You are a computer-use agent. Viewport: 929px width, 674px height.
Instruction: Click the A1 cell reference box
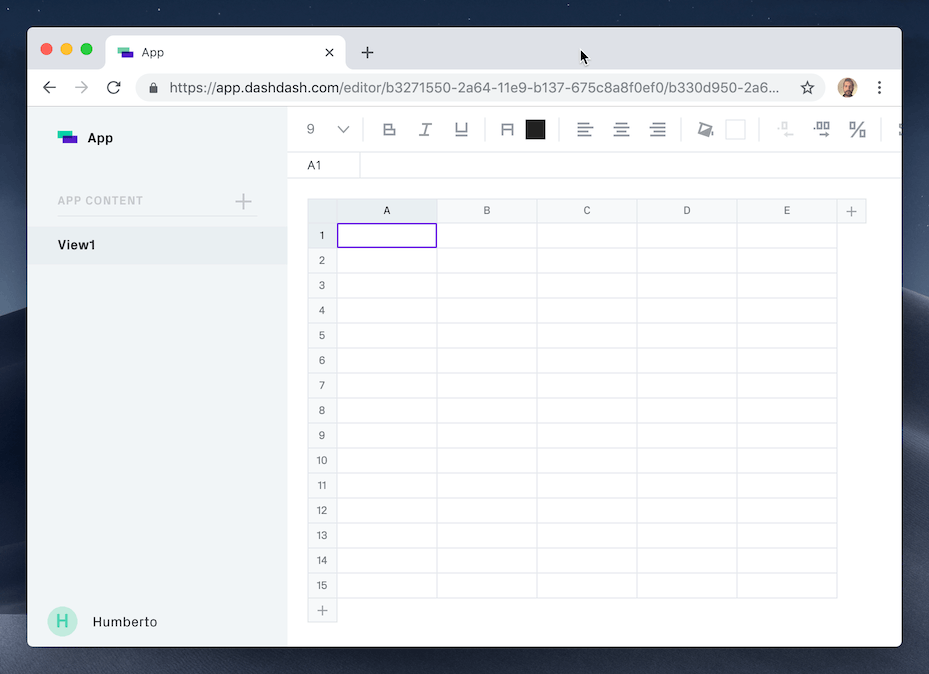tap(323, 164)
